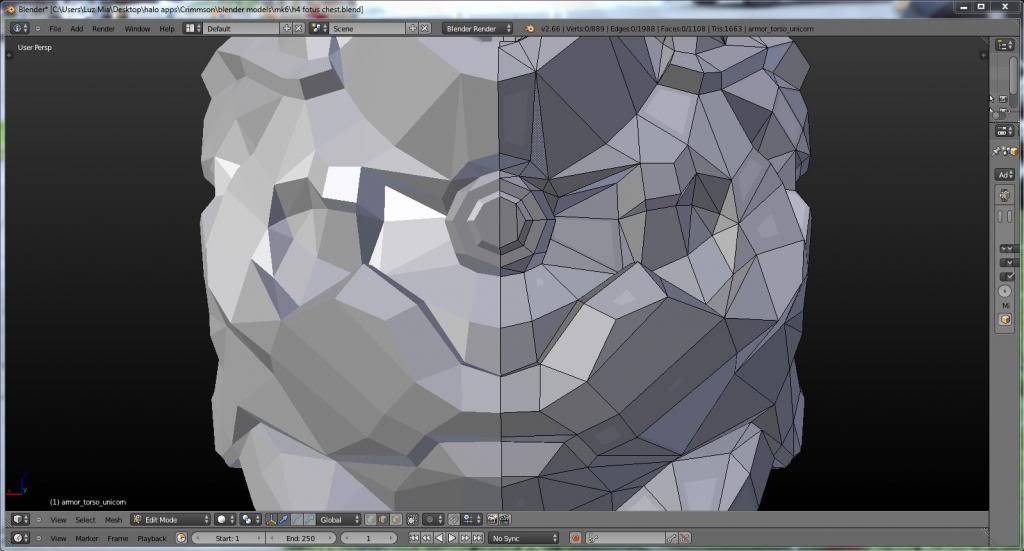Open the Add menu
Image resolution: width=1024 pixels, height=551 pixels.
click(76, 29)
